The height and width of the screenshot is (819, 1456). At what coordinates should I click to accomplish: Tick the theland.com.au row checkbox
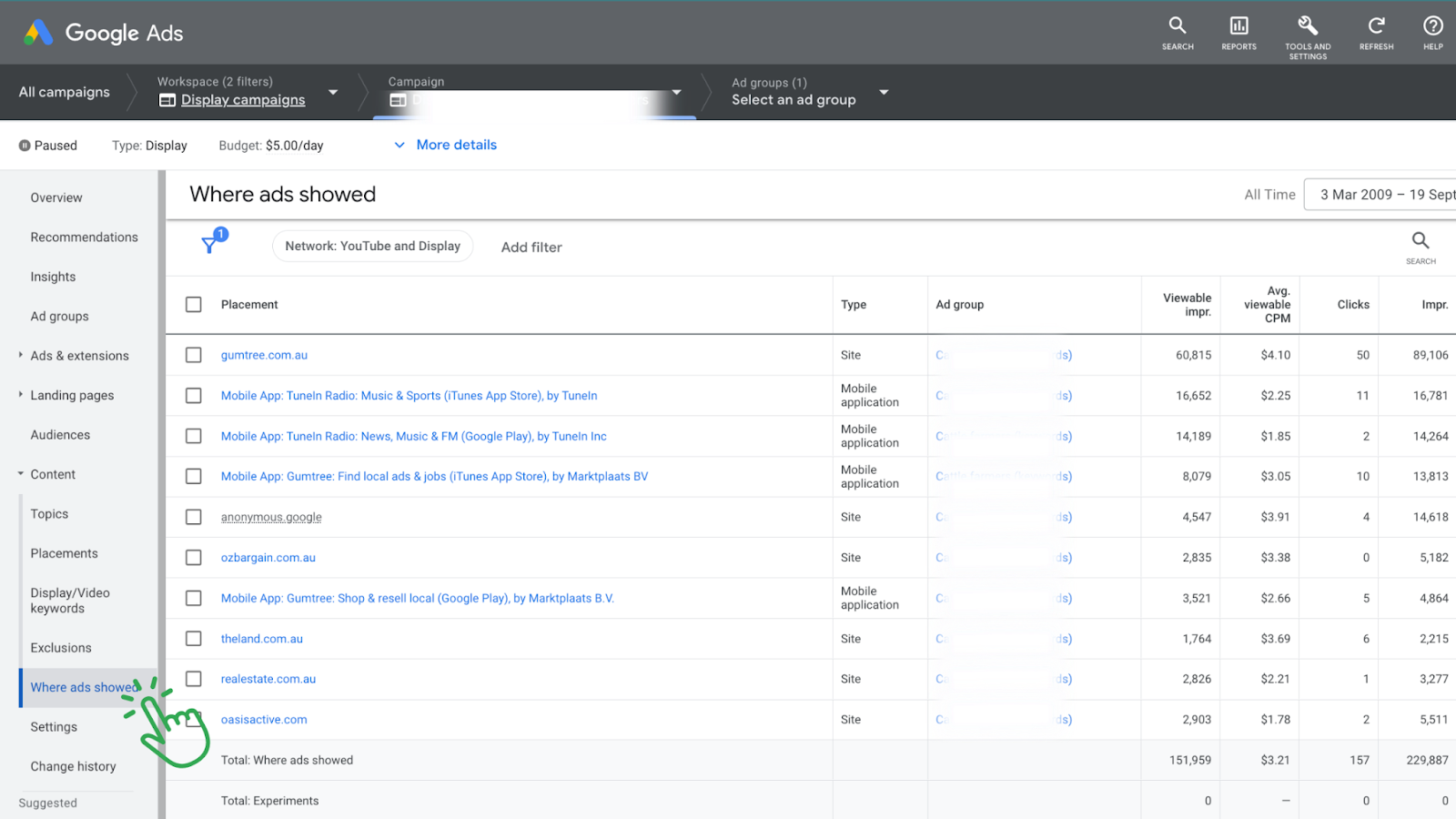coord(194,639)
